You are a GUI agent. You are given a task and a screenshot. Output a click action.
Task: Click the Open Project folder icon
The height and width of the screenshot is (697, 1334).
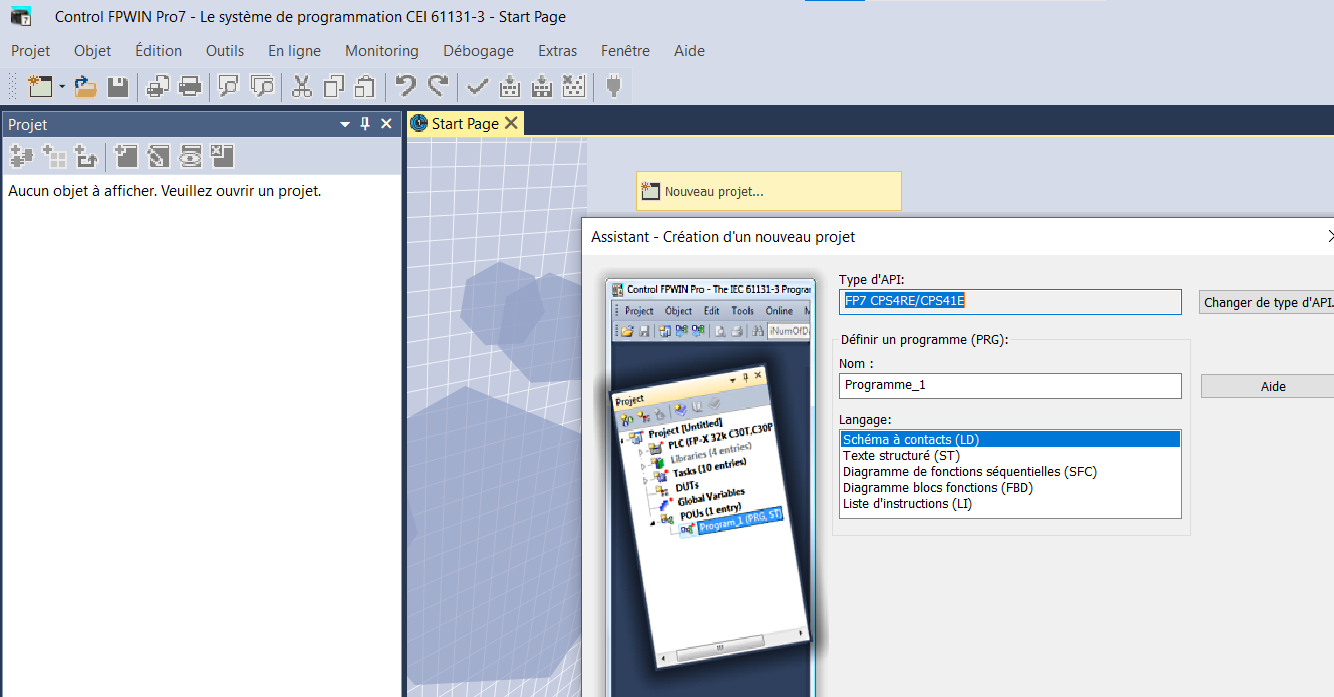click(86, 87)
